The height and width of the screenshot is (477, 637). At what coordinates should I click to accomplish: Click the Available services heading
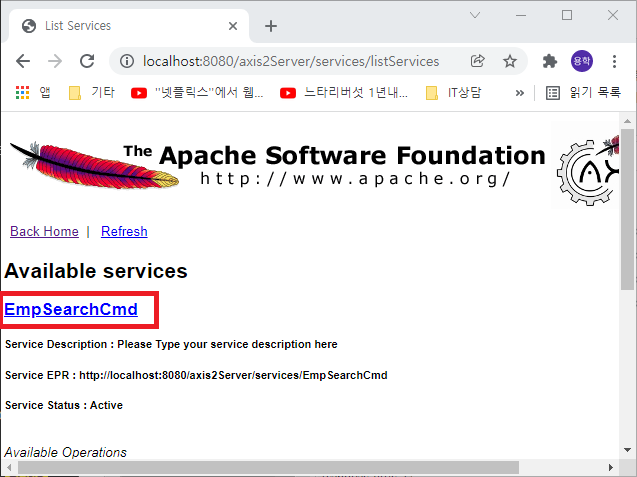(96, 271)
